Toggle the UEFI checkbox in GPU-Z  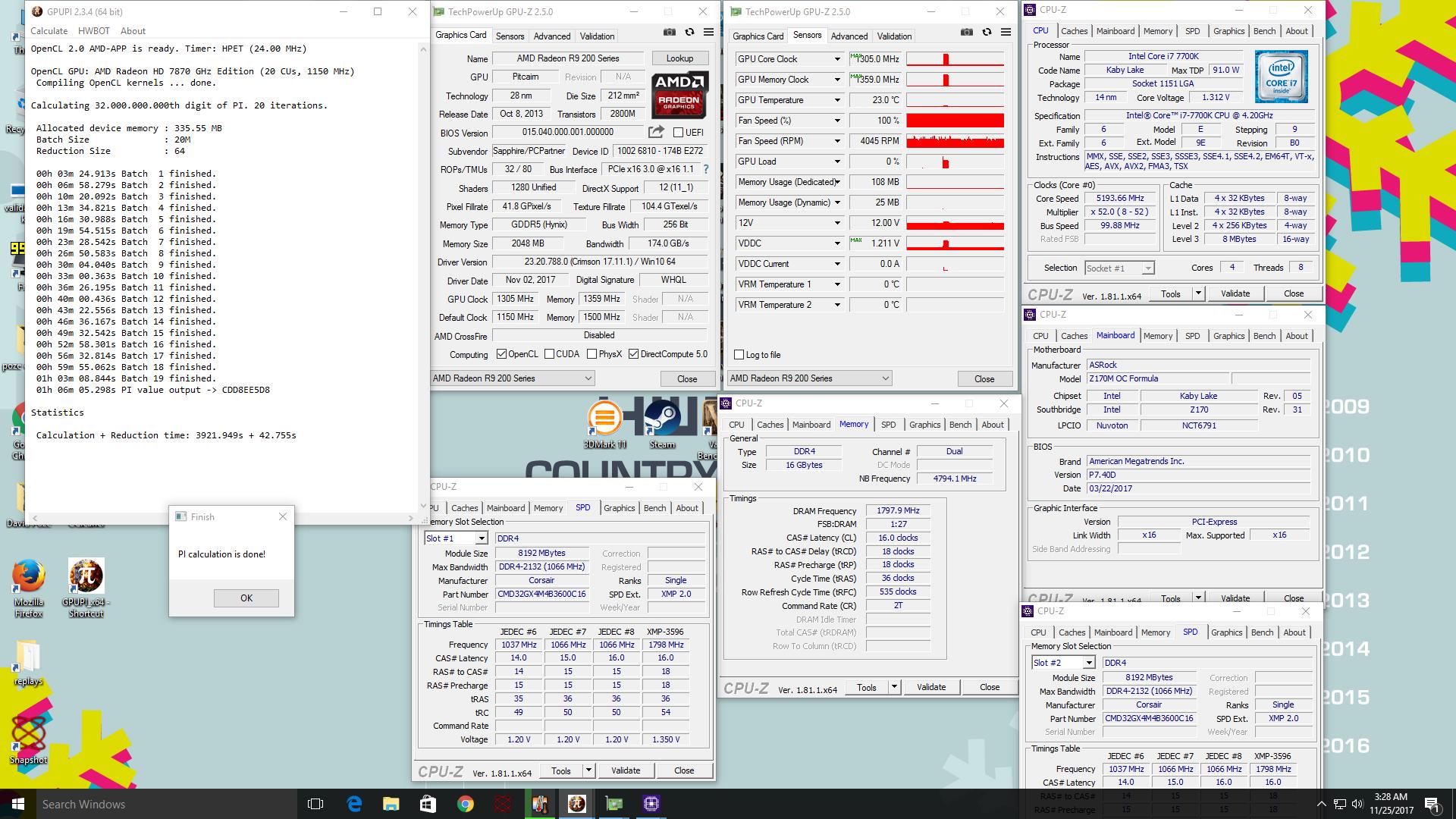coord(679,133)
